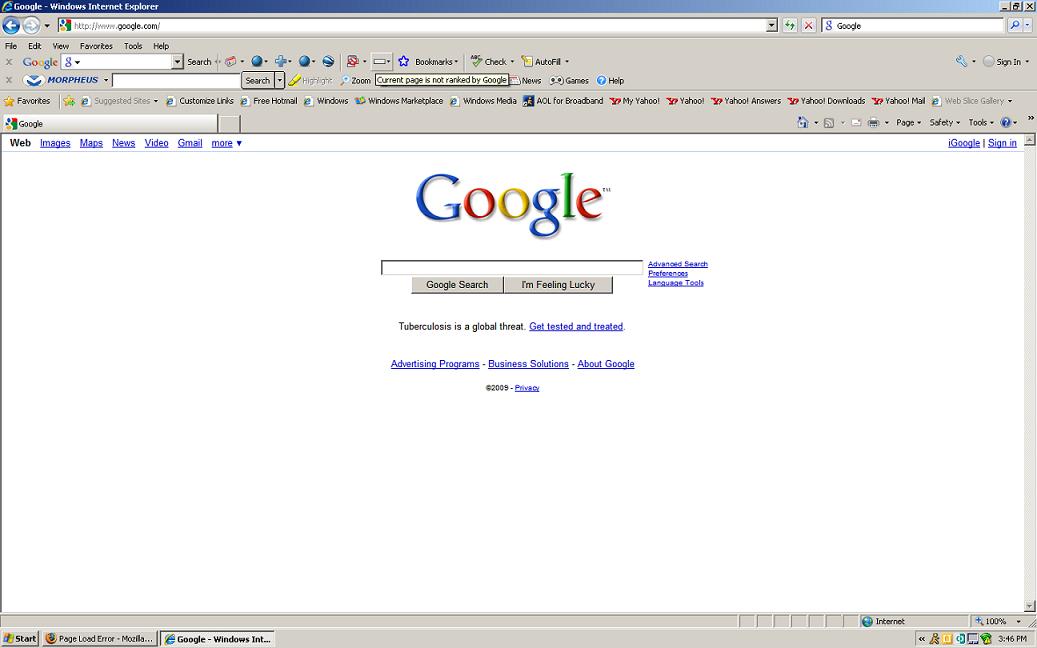Image resolution: width=1037 pixels, height=648 pixels.
Task: Open the Gmail link
Action: pos(190,143)
